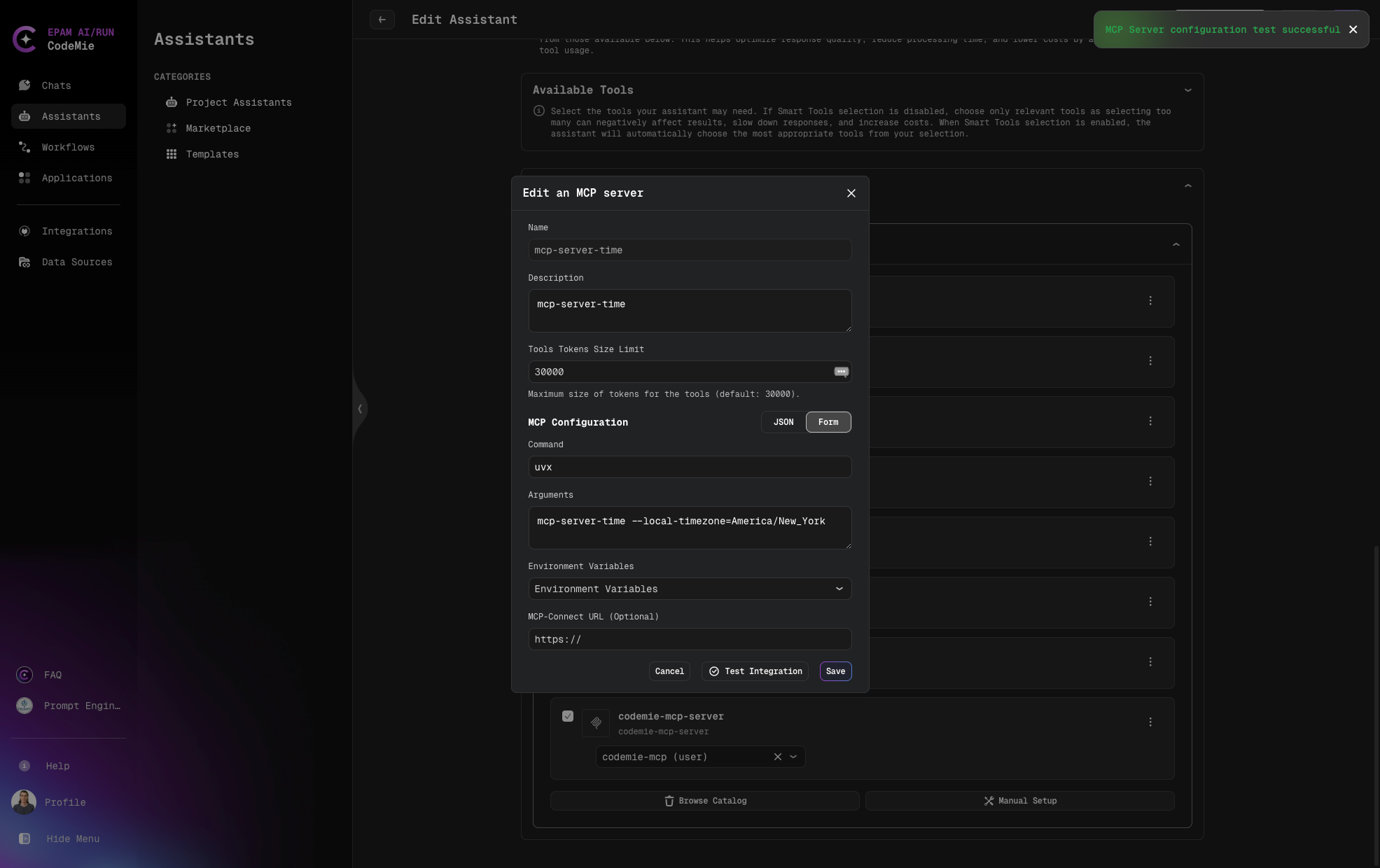Viewport: 1380px width, 868px height.
Task: Uncheck the codemie-mcp-server checkbox
Action: [568, 716]
